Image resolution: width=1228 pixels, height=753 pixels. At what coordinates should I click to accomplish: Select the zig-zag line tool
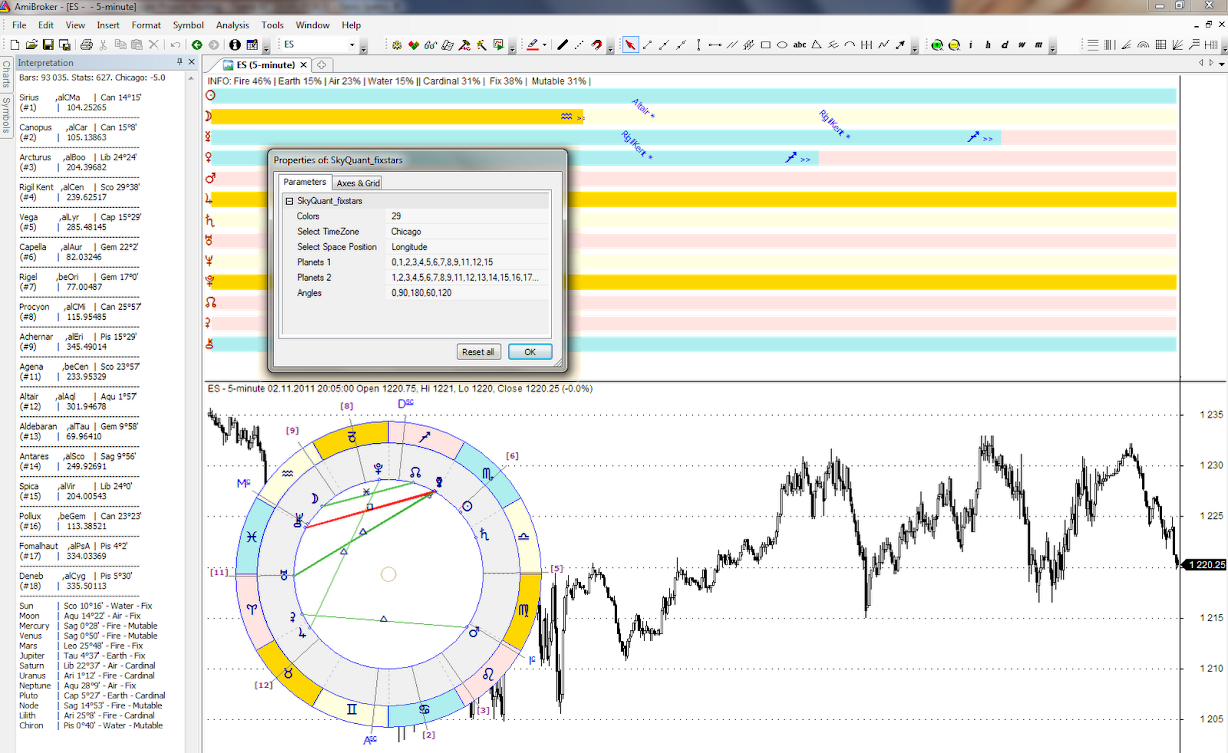tap(883, 45)
